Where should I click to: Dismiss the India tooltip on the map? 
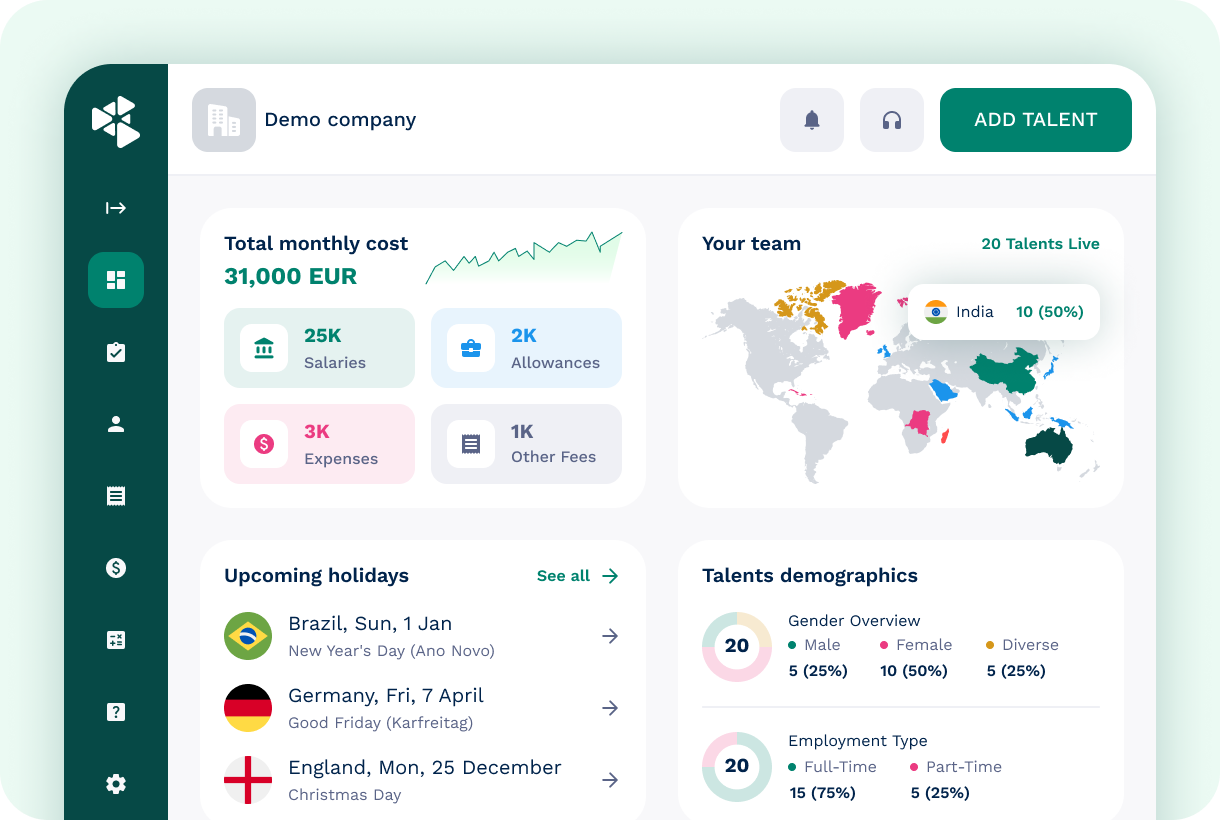pos(1003,311)
